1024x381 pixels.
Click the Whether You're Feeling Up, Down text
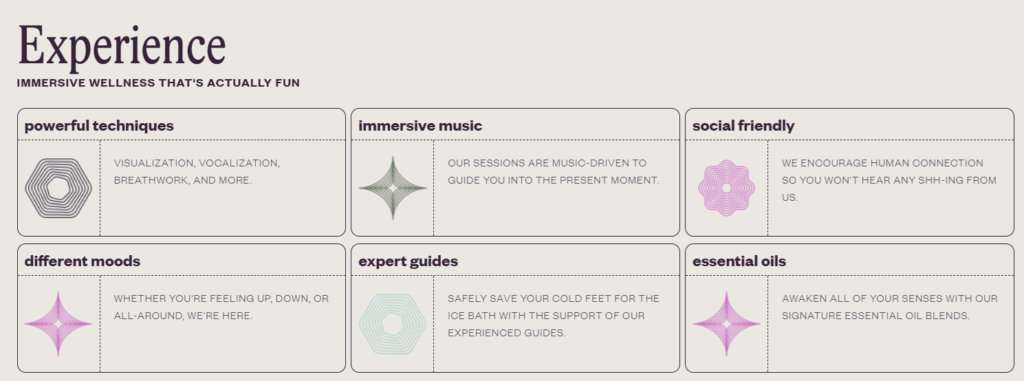(221, 307)
